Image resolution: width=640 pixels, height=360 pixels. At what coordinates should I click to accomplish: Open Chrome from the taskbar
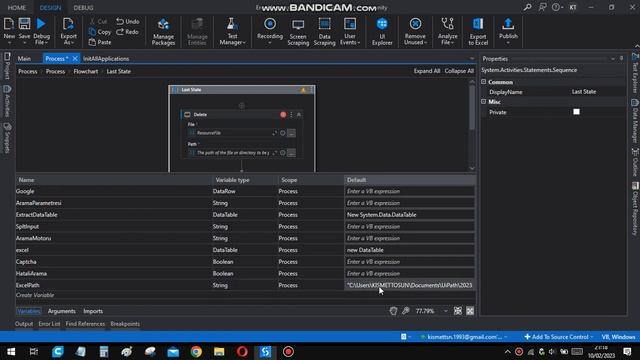pos(196,351)
